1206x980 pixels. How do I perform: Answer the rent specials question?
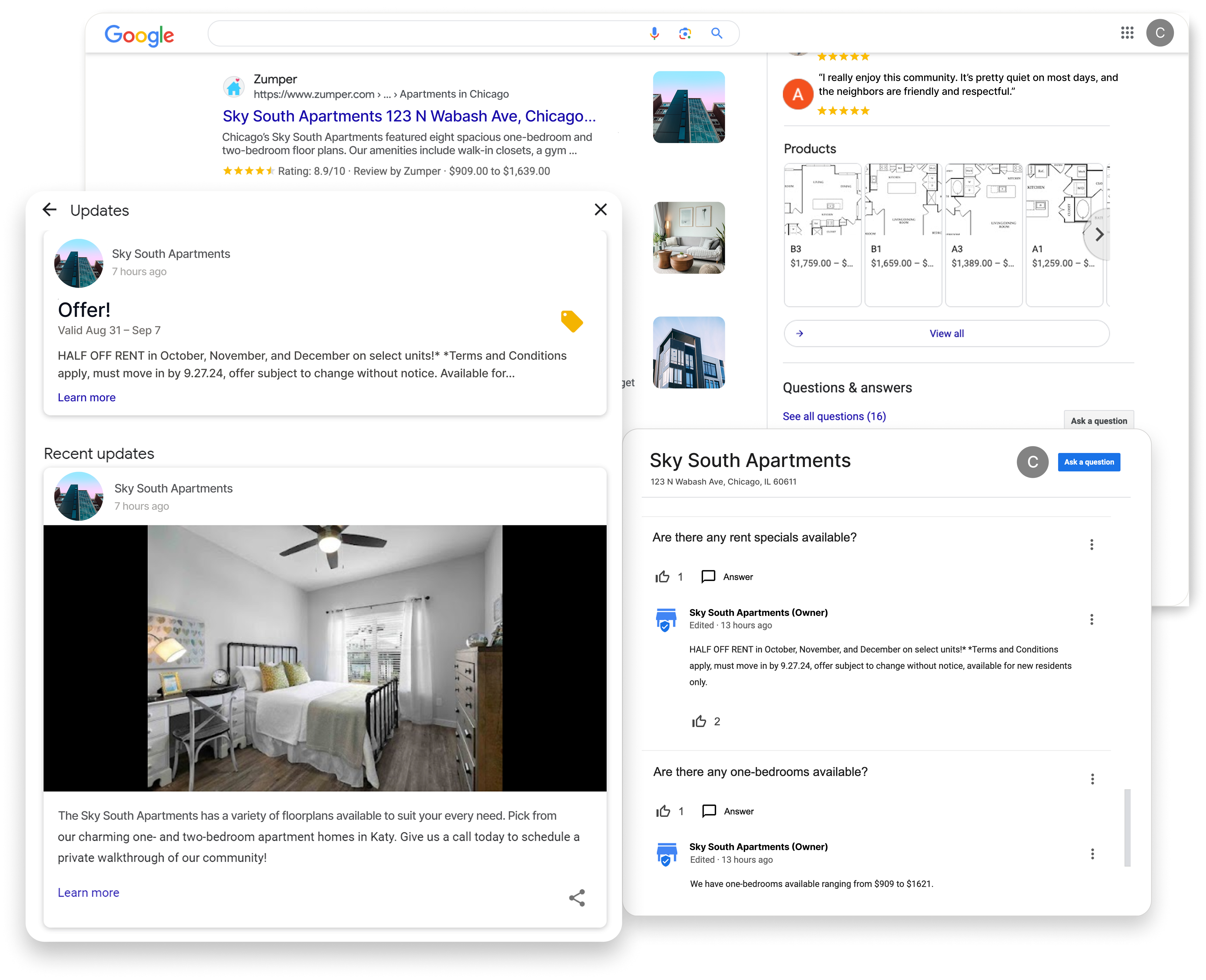[726, 576]
